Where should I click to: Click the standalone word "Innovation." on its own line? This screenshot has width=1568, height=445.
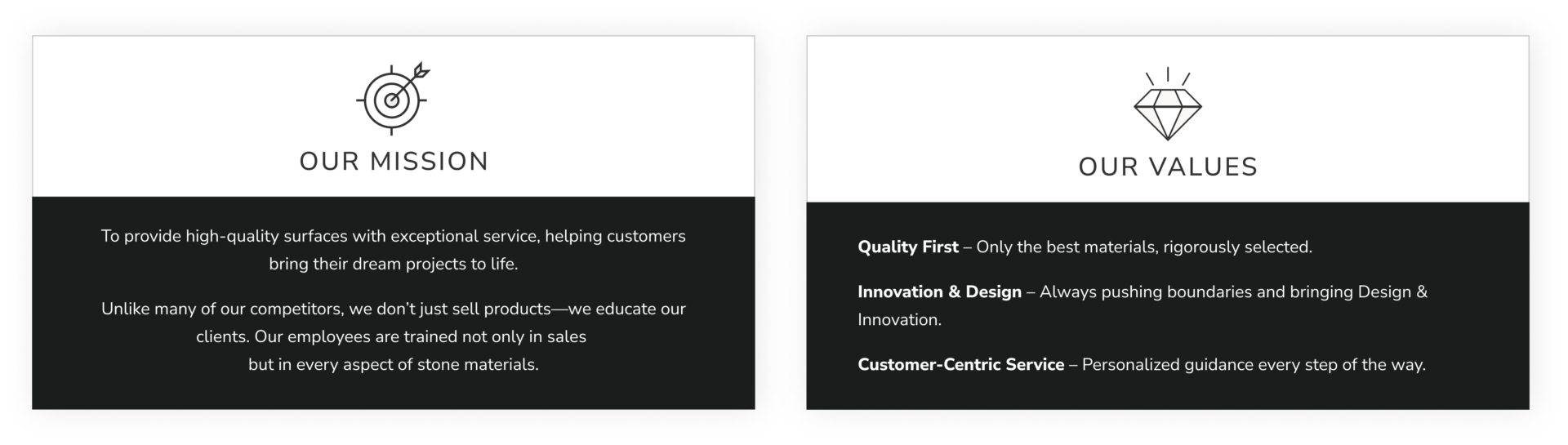[x=899, y=319]
